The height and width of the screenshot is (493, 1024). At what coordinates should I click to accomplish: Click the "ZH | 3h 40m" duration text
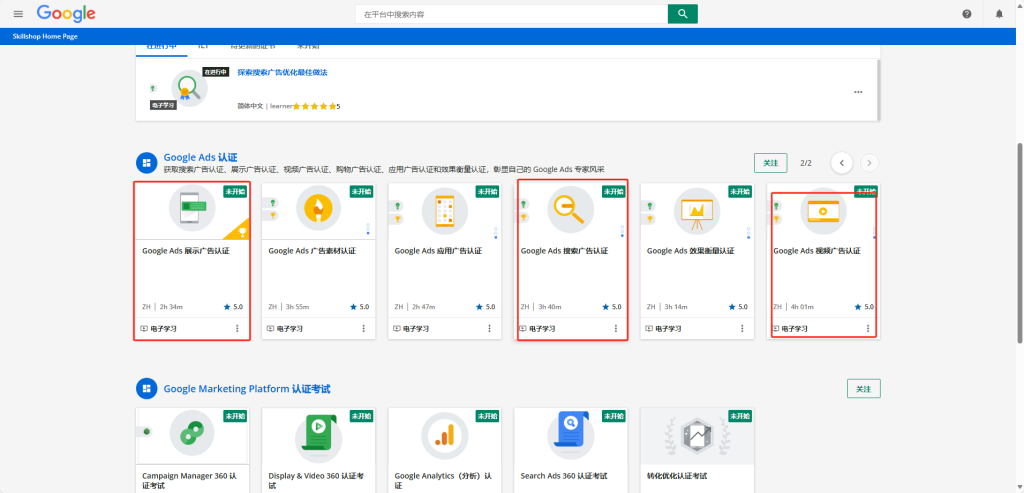pyautogui.click(x=541, y=307)
